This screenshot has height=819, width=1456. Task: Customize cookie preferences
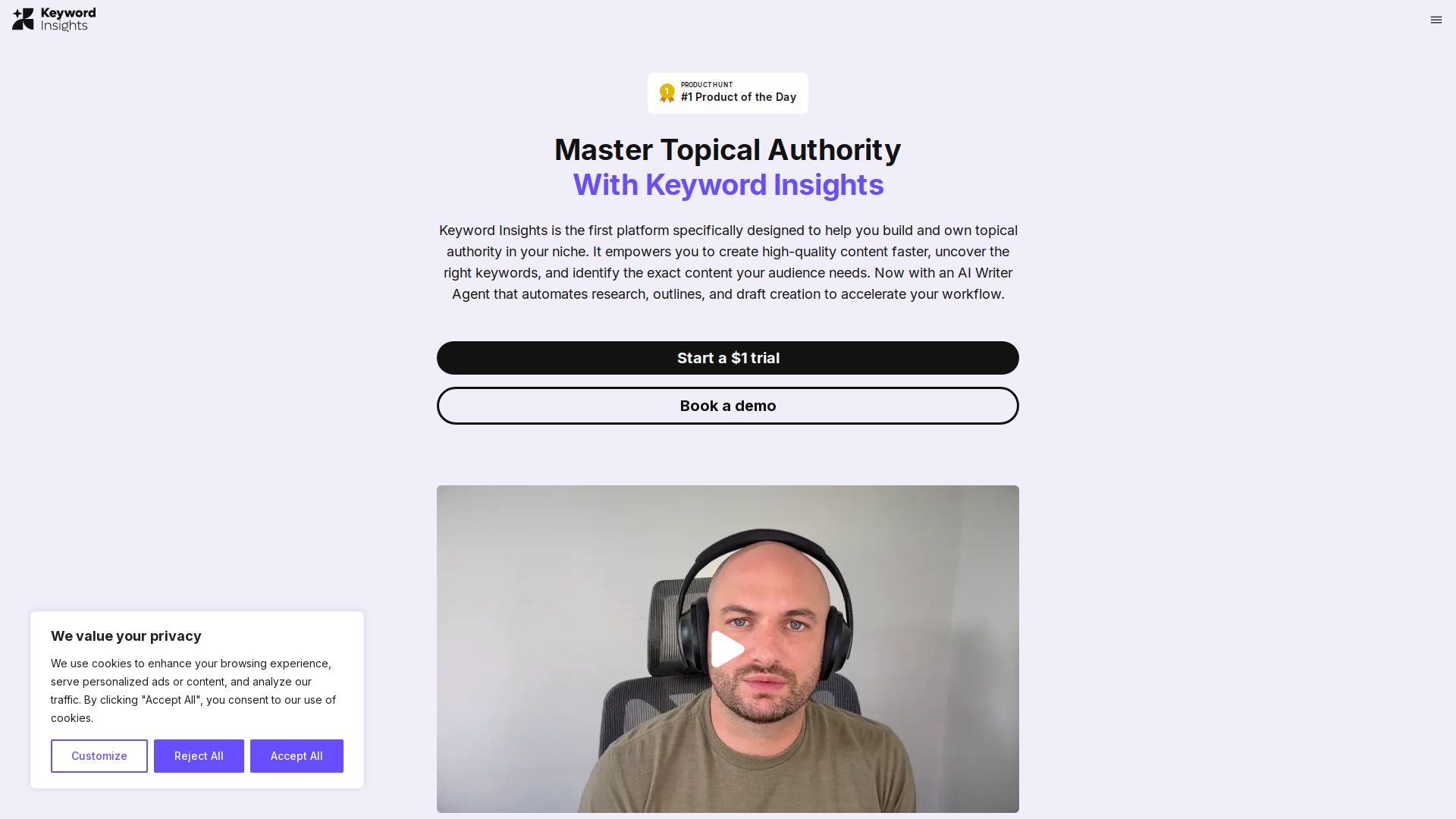(x=99, y=756)
